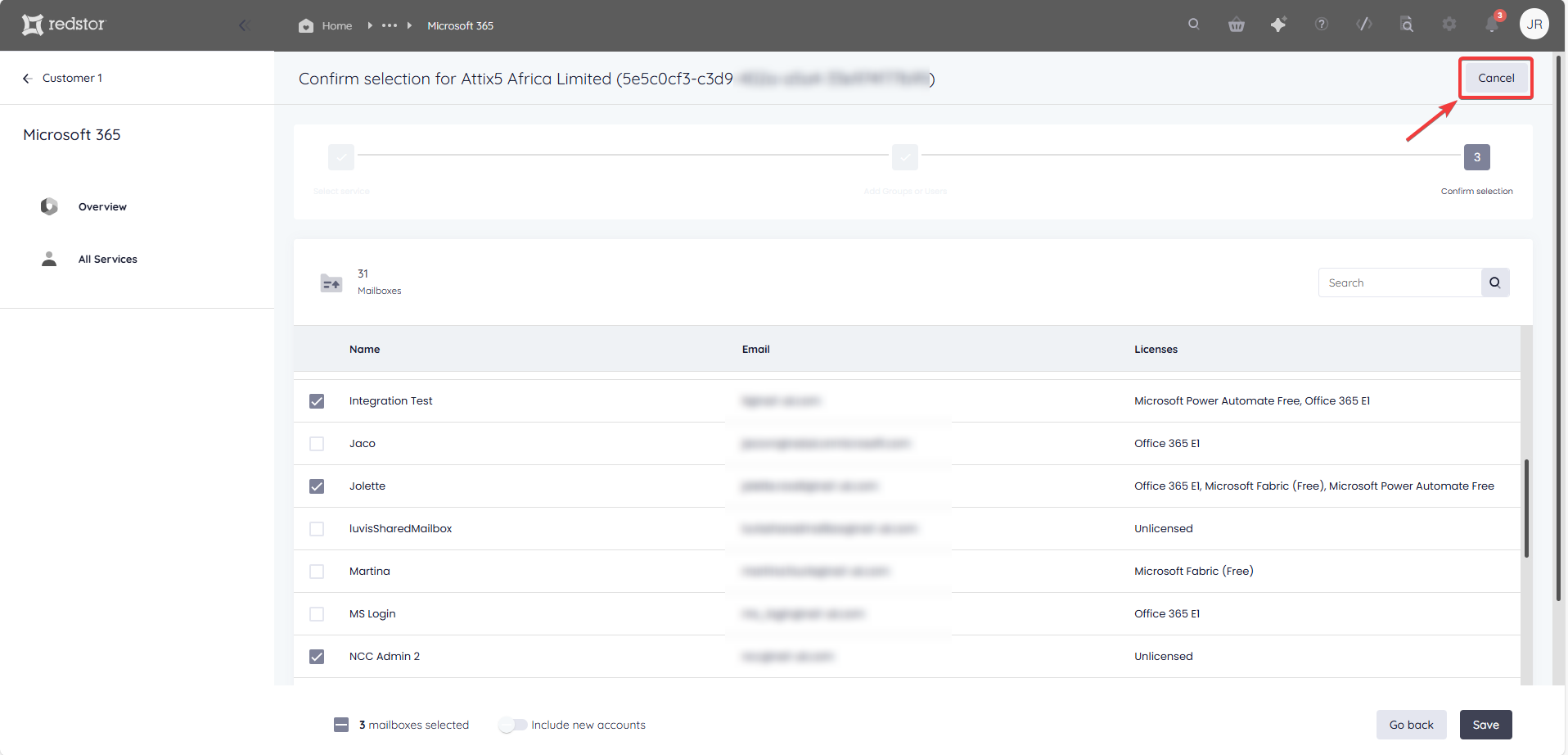Open the basket icon in top bar
Image resolution: width=1568 pixels, height=755 pixels.
coord(1237,25)
